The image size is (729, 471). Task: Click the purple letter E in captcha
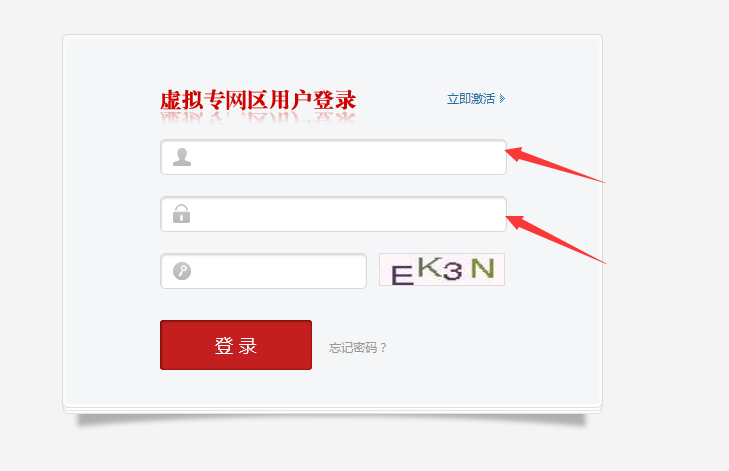[x=402, y=275]
